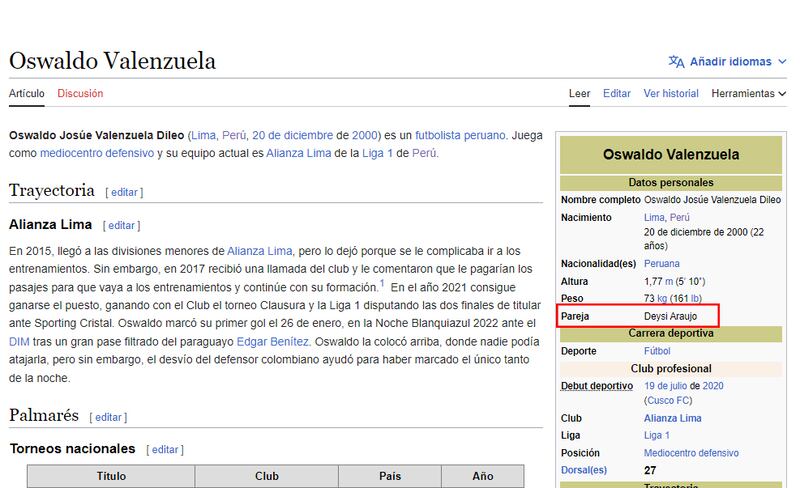Open the Ver historial tab
The height and width of the screenshot is (488, 800).
pyautogui.click(x=671, y=93)
